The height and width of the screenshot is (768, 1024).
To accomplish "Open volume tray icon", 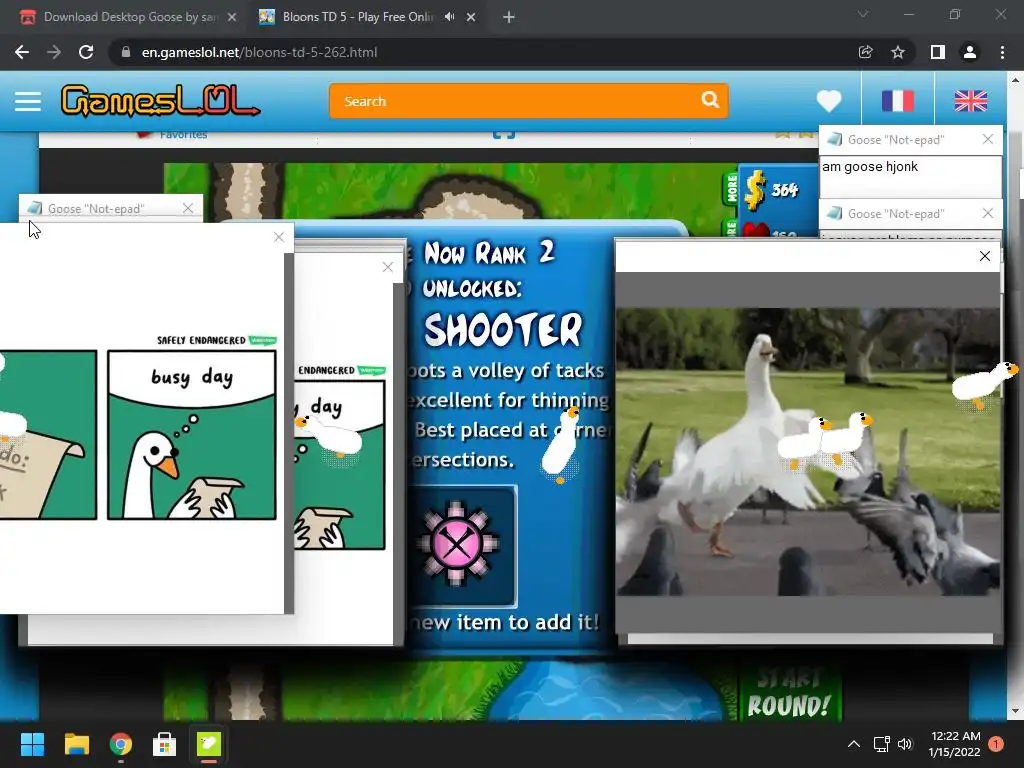I will click(x=905, y=744).
